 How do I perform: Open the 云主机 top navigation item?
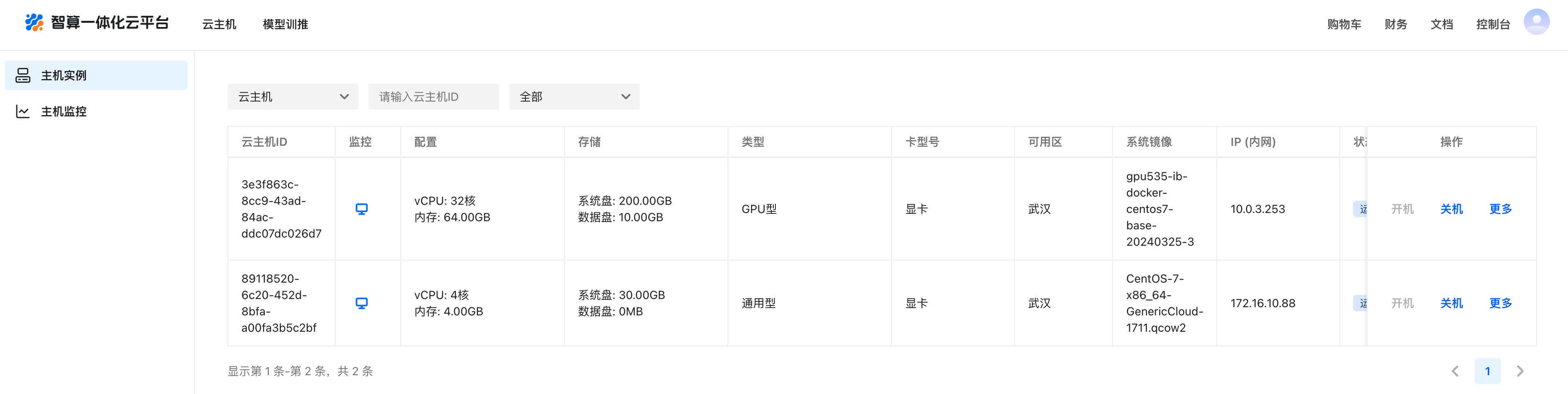tap(219, 24)
